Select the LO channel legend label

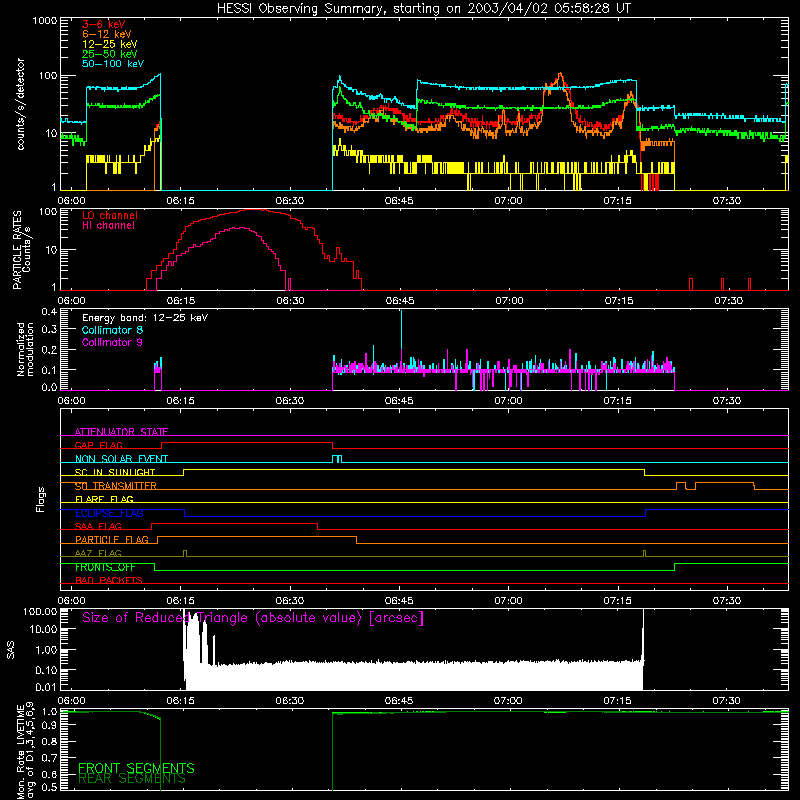tap(110, 215)
